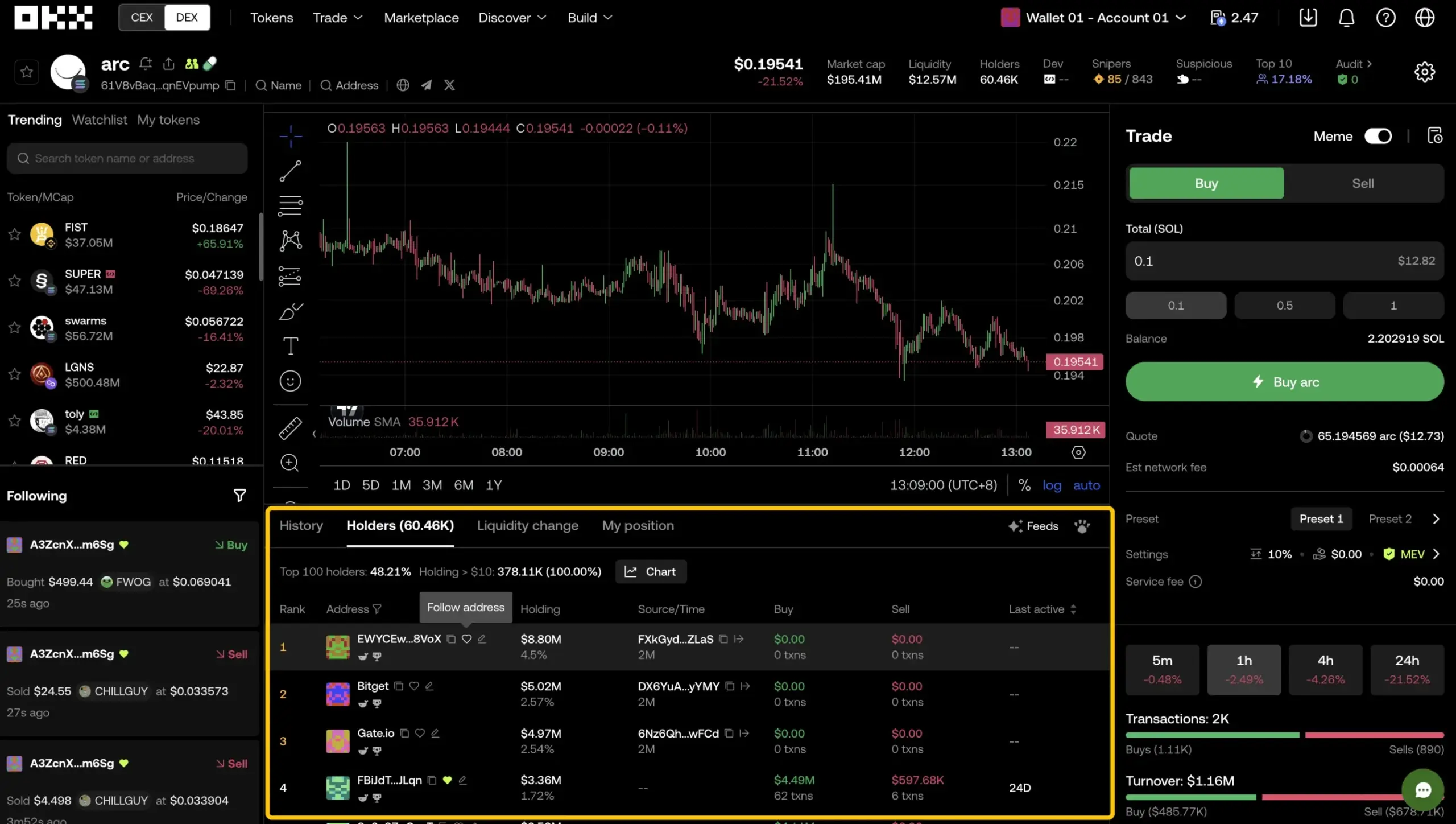Screen dimensions: 1456x824
Task: Activate the chart zoom-in magnifier
Action: pos(290,463)
